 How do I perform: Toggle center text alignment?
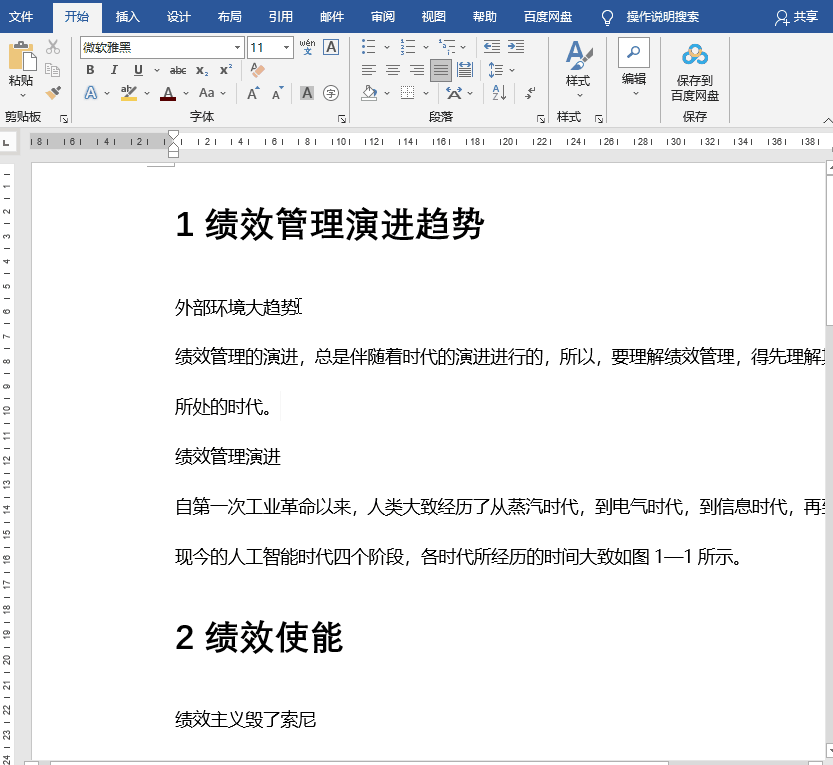click(x=393, y=70)
